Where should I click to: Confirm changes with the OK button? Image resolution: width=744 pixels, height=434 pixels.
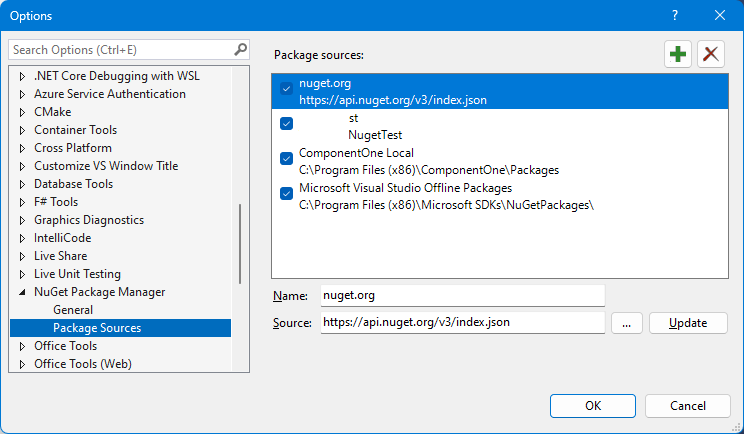pos(593,406)
